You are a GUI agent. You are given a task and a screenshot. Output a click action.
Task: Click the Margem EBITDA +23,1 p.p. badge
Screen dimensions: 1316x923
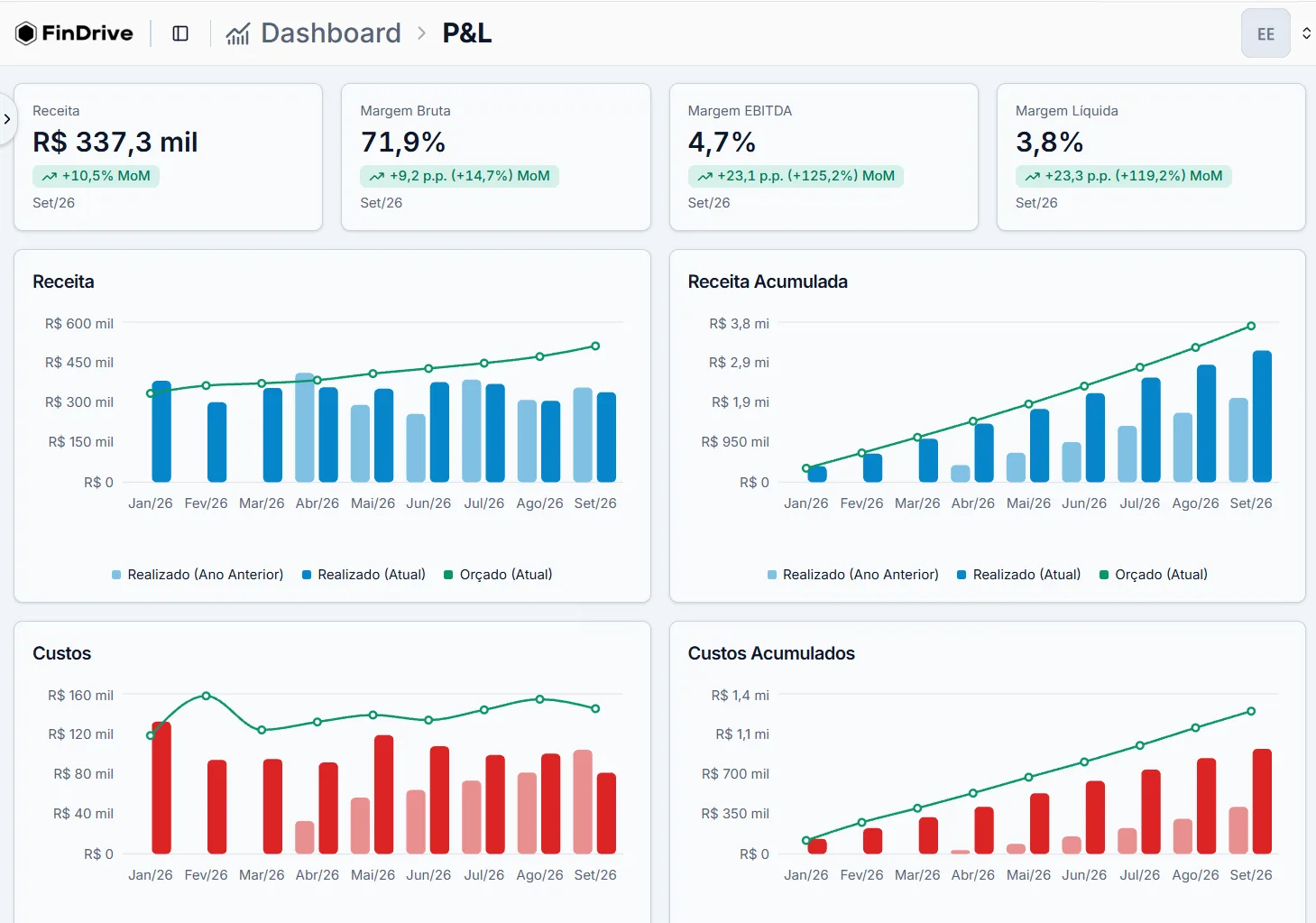coord(796,176)
